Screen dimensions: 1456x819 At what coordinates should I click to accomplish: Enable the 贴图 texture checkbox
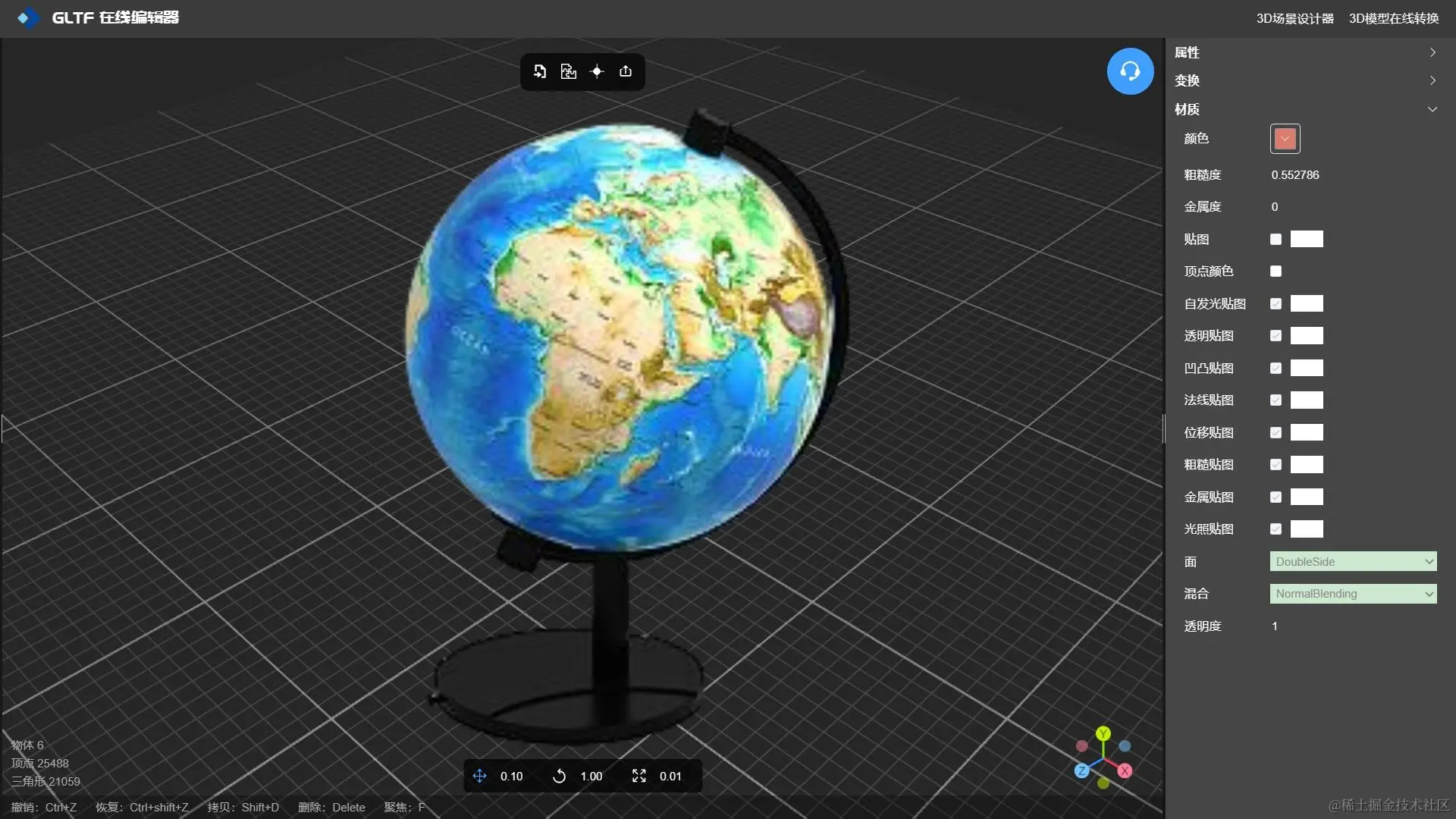point(1276,239)
